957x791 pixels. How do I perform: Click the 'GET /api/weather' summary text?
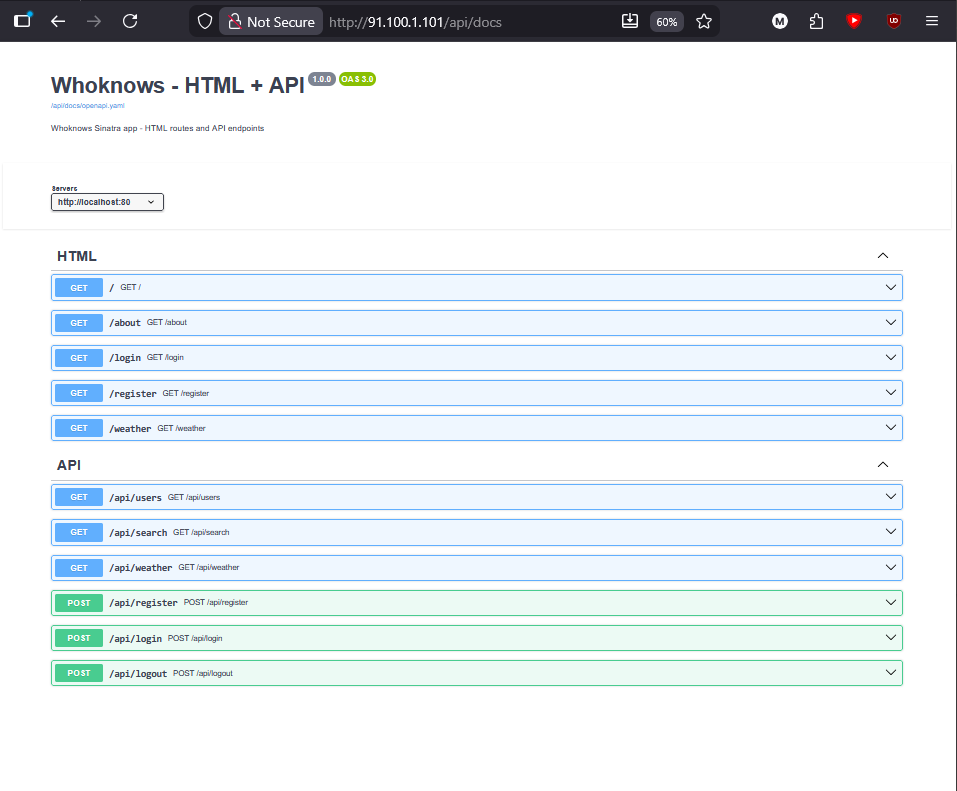click(209, 567)
